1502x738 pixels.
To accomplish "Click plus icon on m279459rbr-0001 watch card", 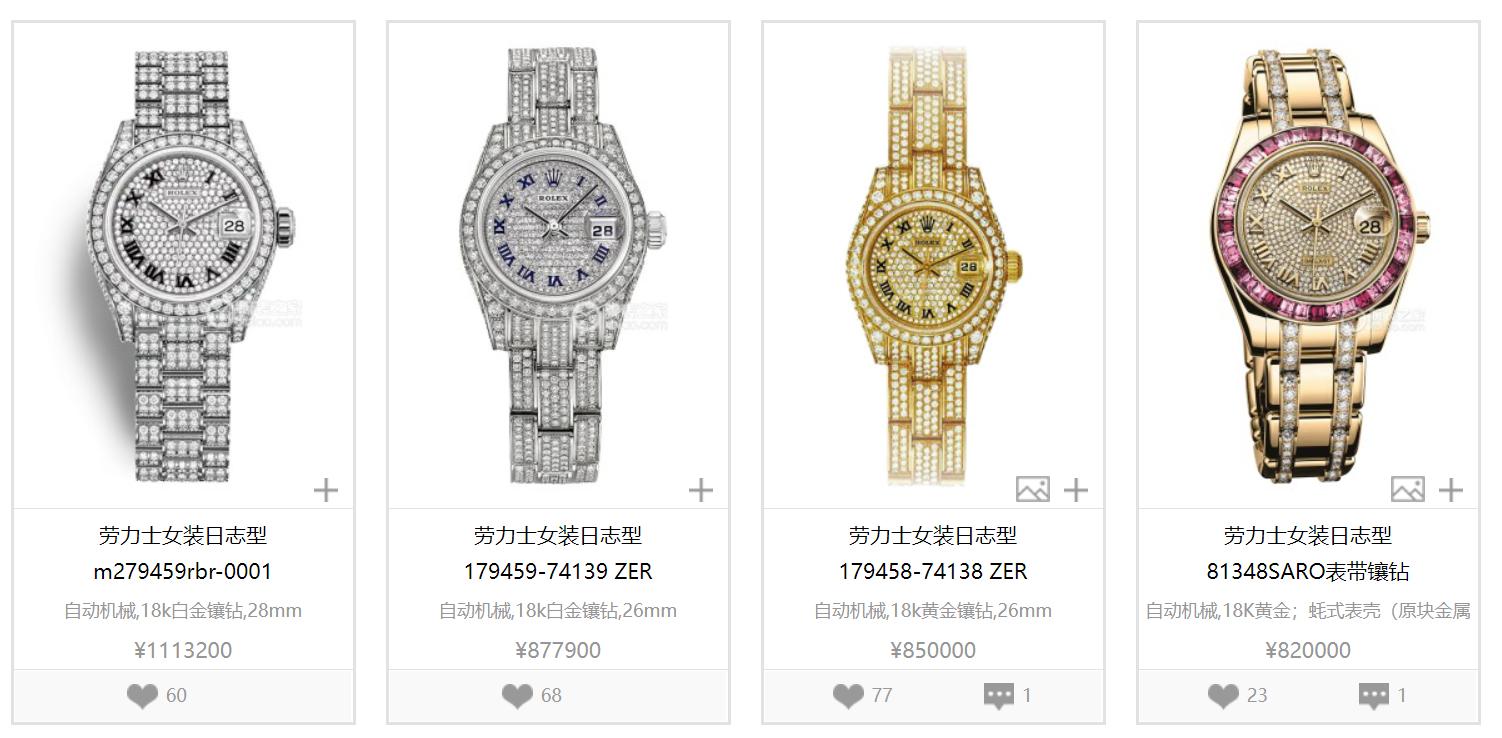I will pos(326,490).
